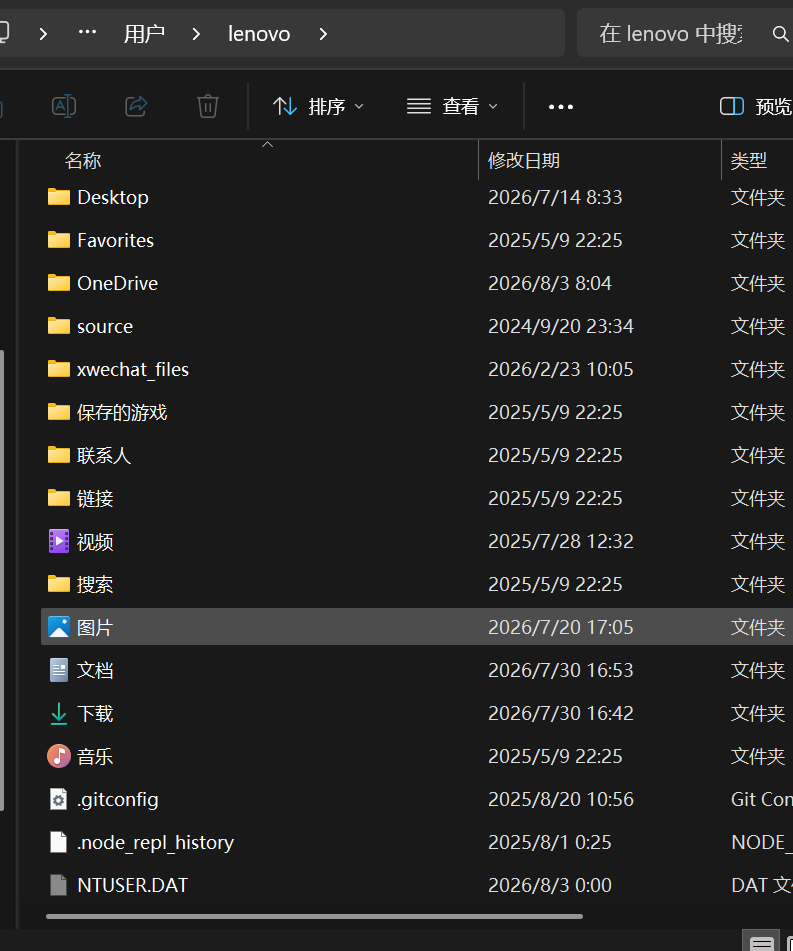Select the Desktop folder icon

point(59,197)
